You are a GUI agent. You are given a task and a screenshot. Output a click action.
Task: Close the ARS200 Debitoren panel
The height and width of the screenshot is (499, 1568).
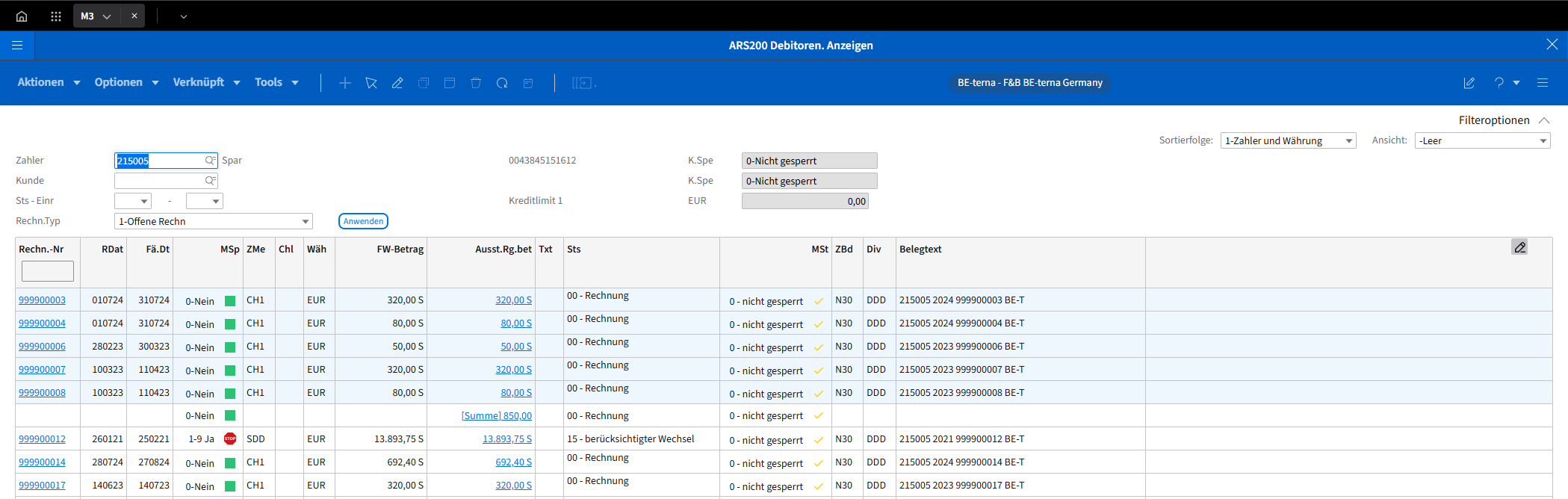pos(1552,45)
